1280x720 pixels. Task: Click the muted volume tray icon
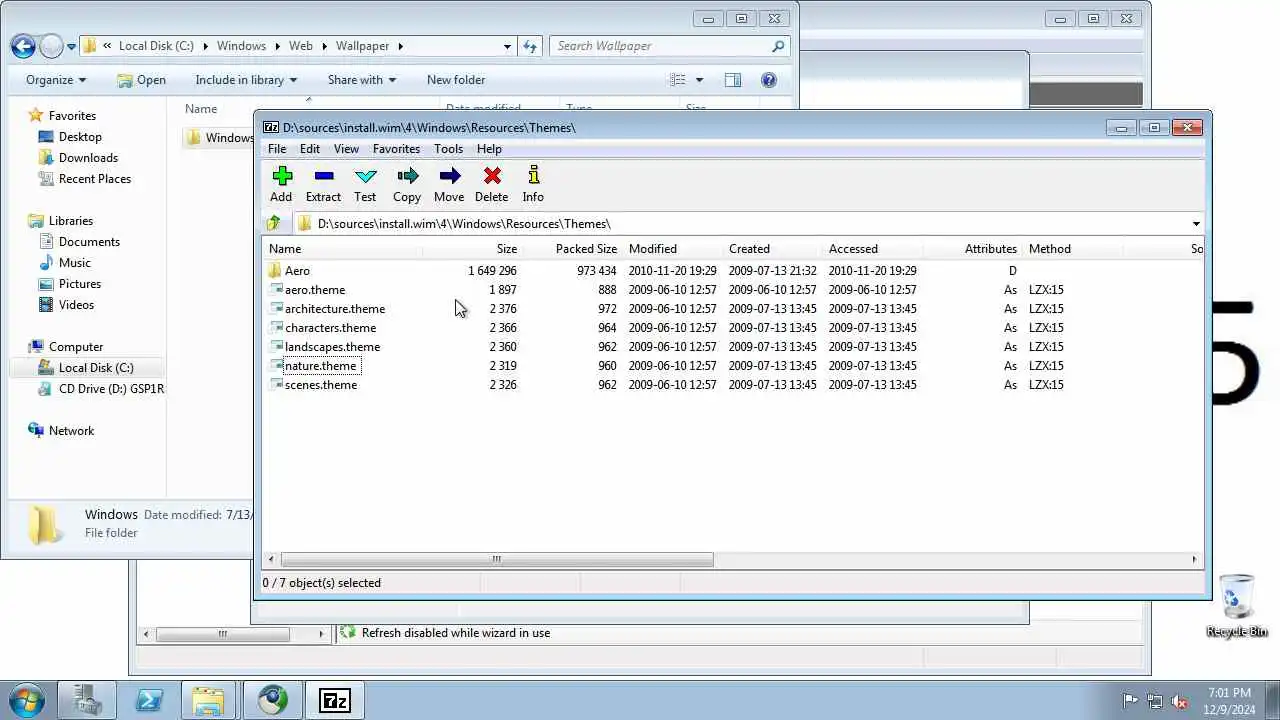pyautogui.click(x=1179, y=701)
